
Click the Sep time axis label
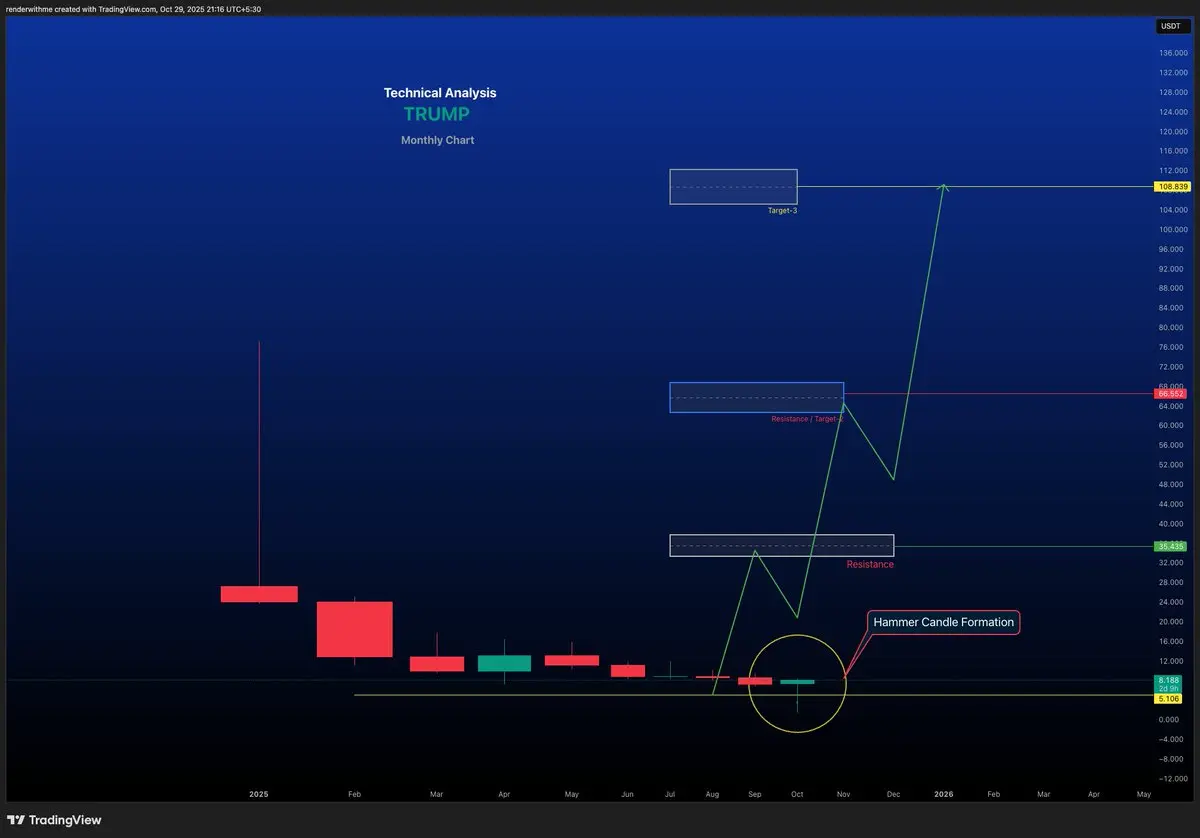pyautogui.click(x=754, y=794)
